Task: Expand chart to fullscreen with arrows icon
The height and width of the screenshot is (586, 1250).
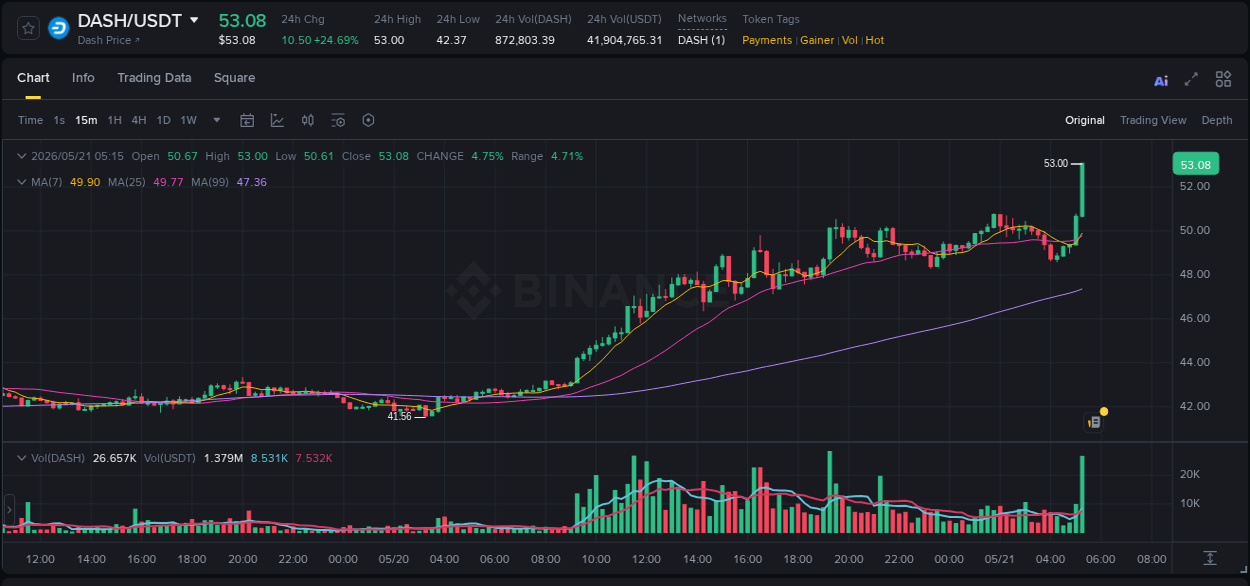Action: [1191, 79]
